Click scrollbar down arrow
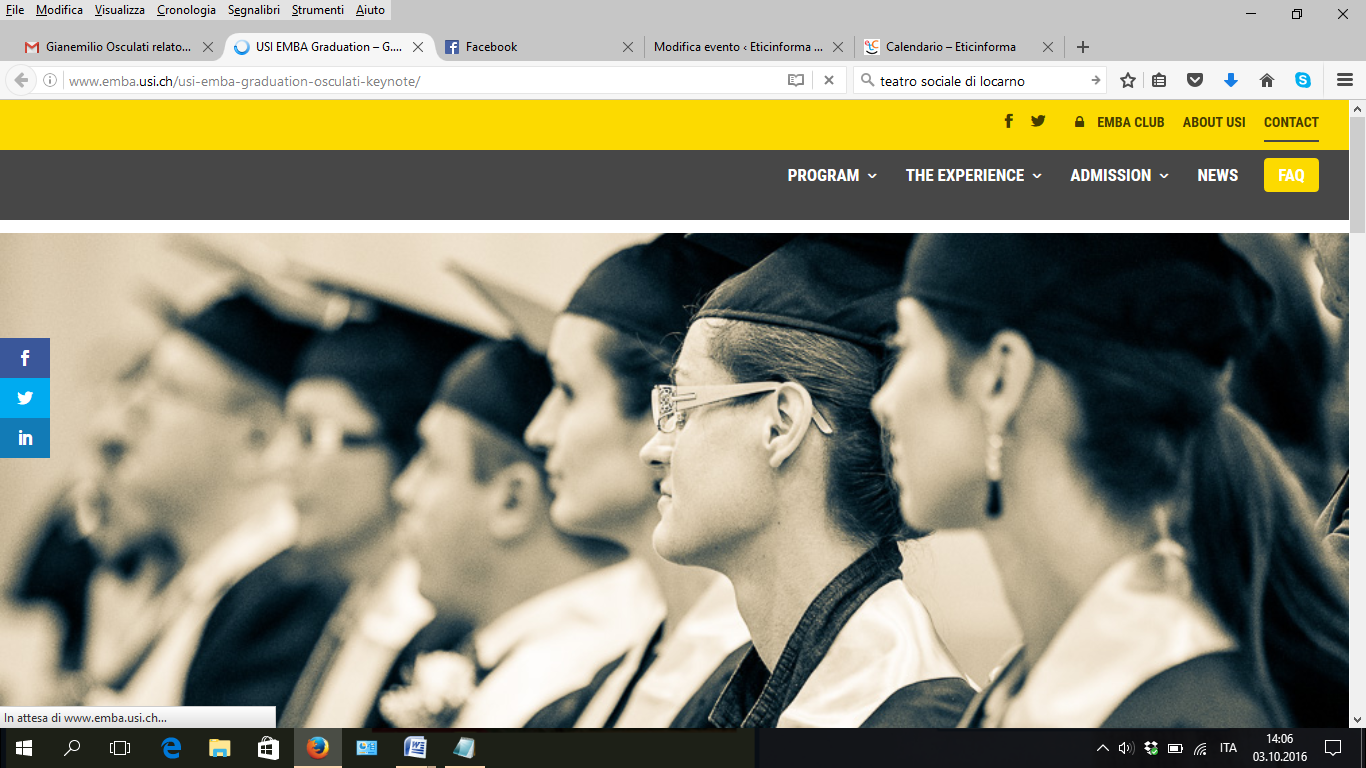 1357,718
